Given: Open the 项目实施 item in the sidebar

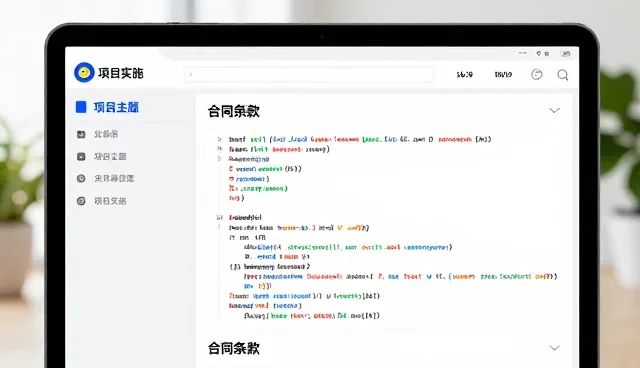Looking at the screenshot, I should point(110,201).
